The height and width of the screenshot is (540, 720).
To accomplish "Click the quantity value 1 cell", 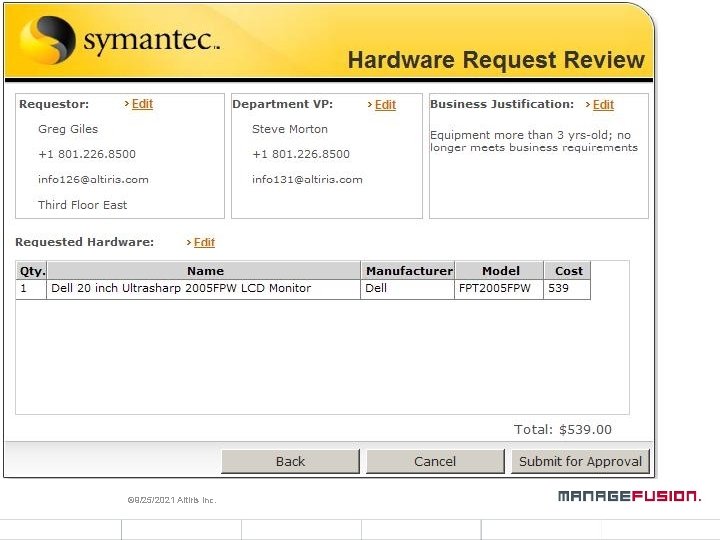I will pos(31,289).
